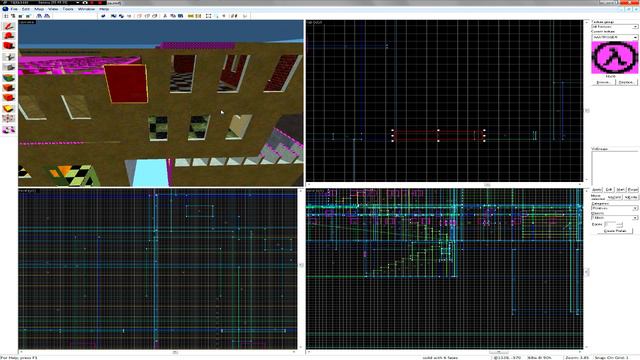Select the Camera tool
Image resolution: width=640 pixels, height=360 pixels.
9,46
